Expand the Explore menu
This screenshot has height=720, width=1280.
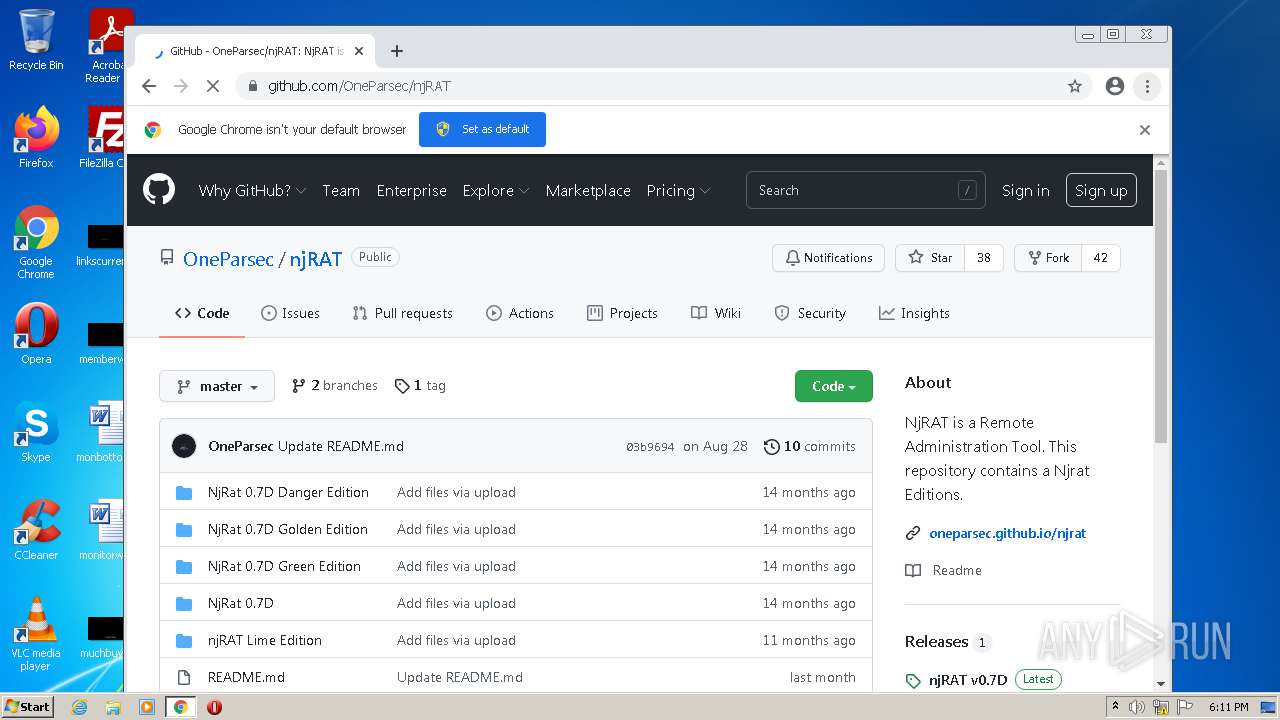coord(496,190)
